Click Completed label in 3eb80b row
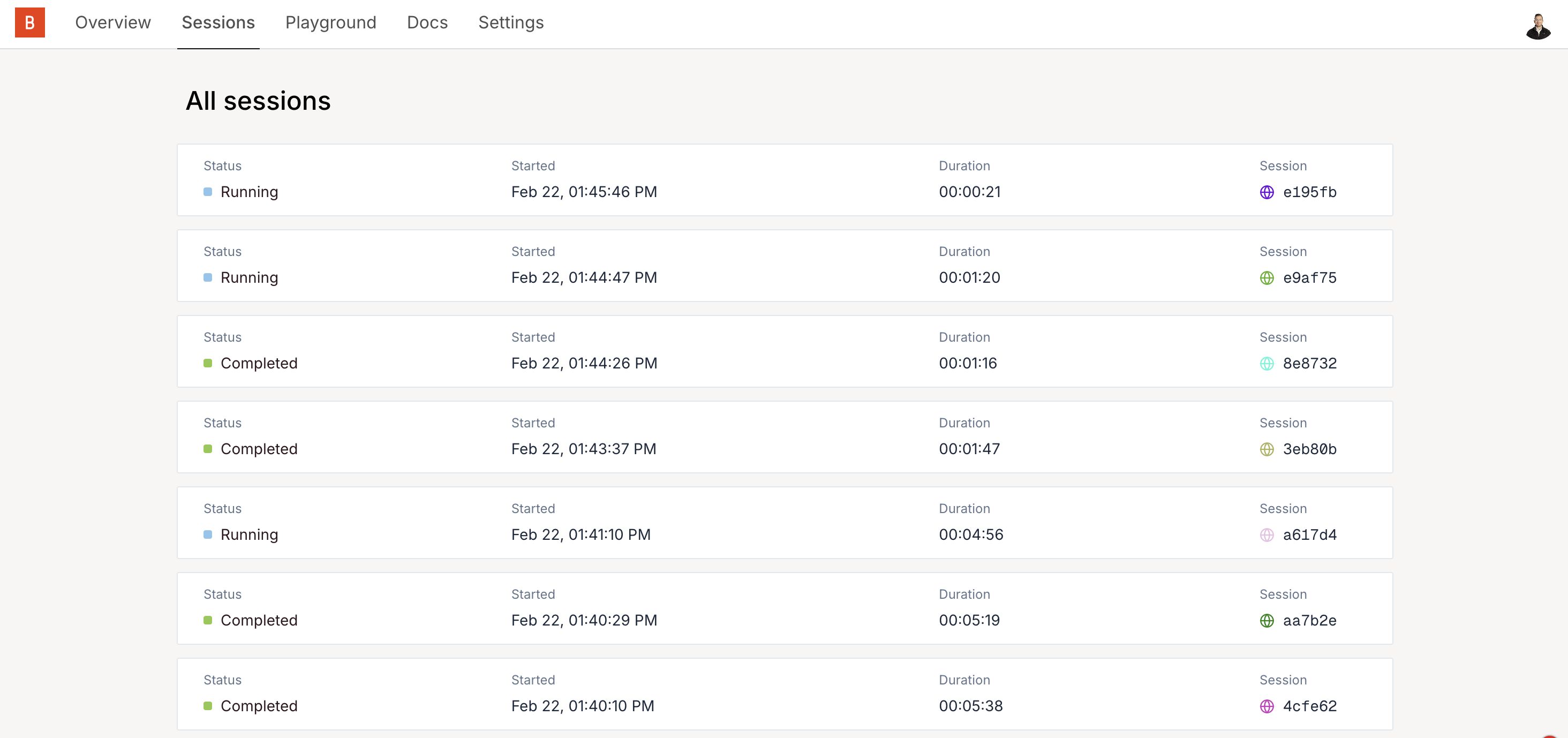1568x738 pixels. [x=259, y=449]
